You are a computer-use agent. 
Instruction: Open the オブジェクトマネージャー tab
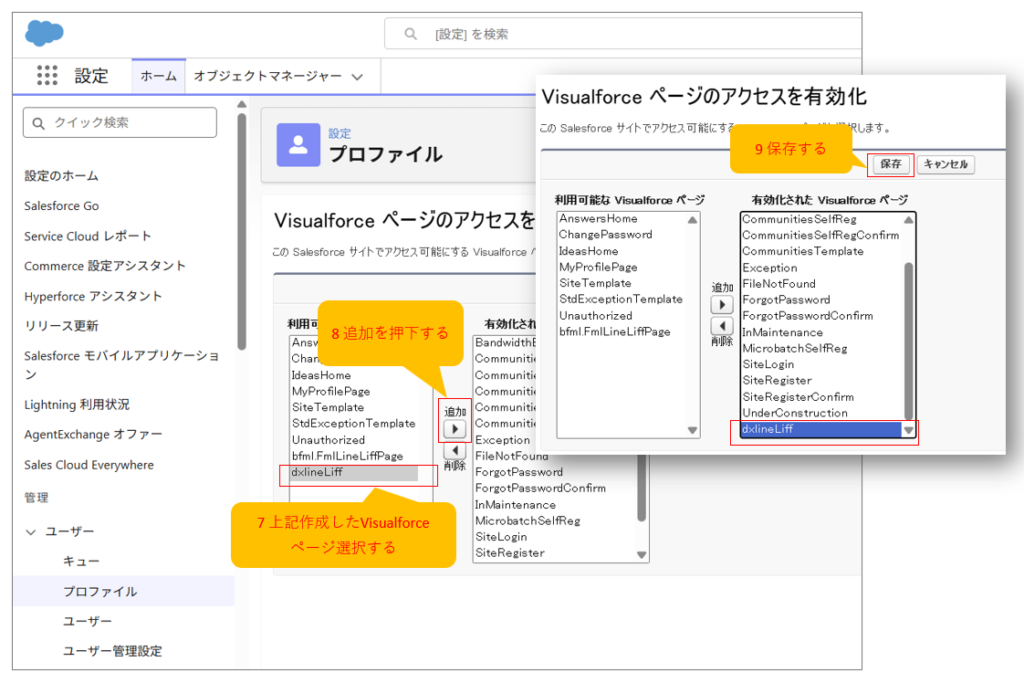point(268,76)
